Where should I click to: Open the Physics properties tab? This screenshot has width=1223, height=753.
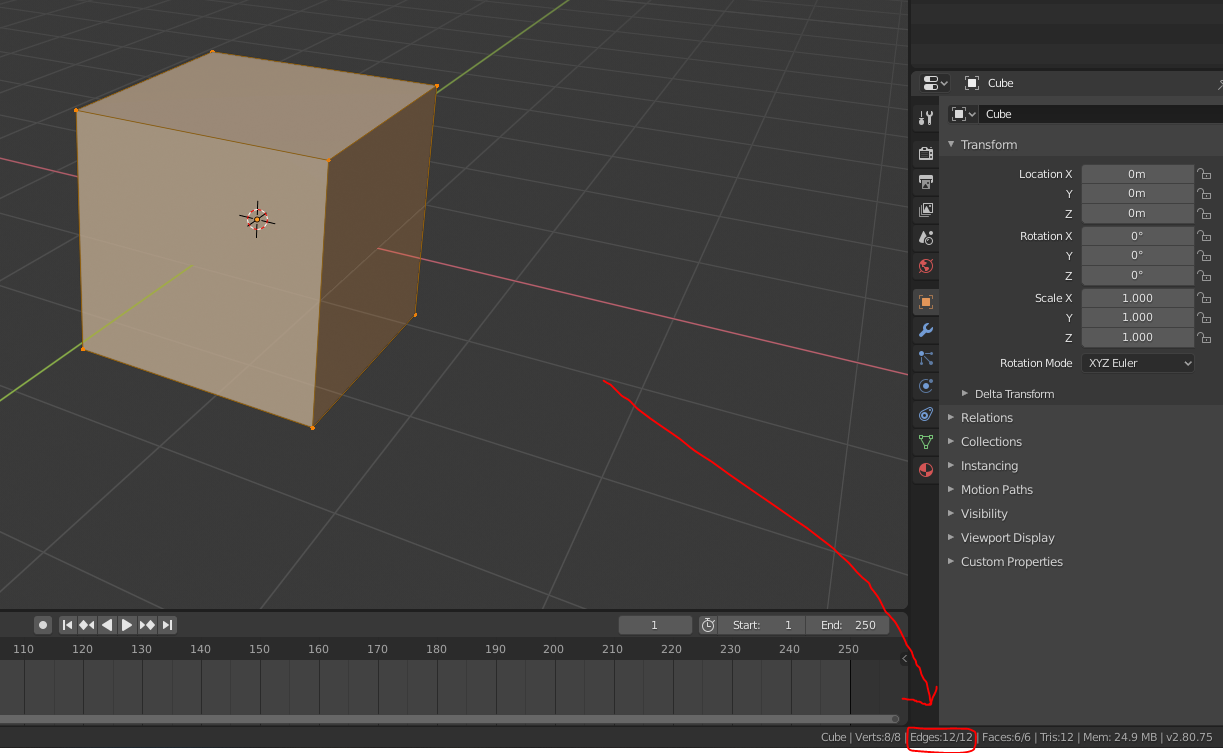pyautogui.click(x=926, y=386)
